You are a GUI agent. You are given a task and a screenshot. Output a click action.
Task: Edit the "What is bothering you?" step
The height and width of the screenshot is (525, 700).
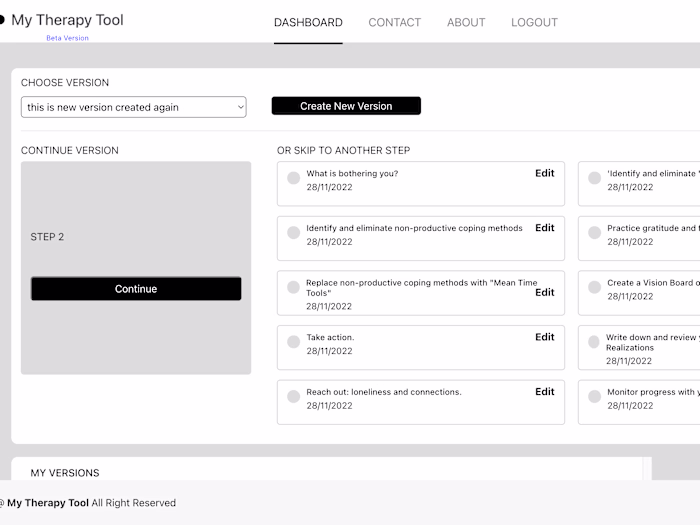(544, 173)
